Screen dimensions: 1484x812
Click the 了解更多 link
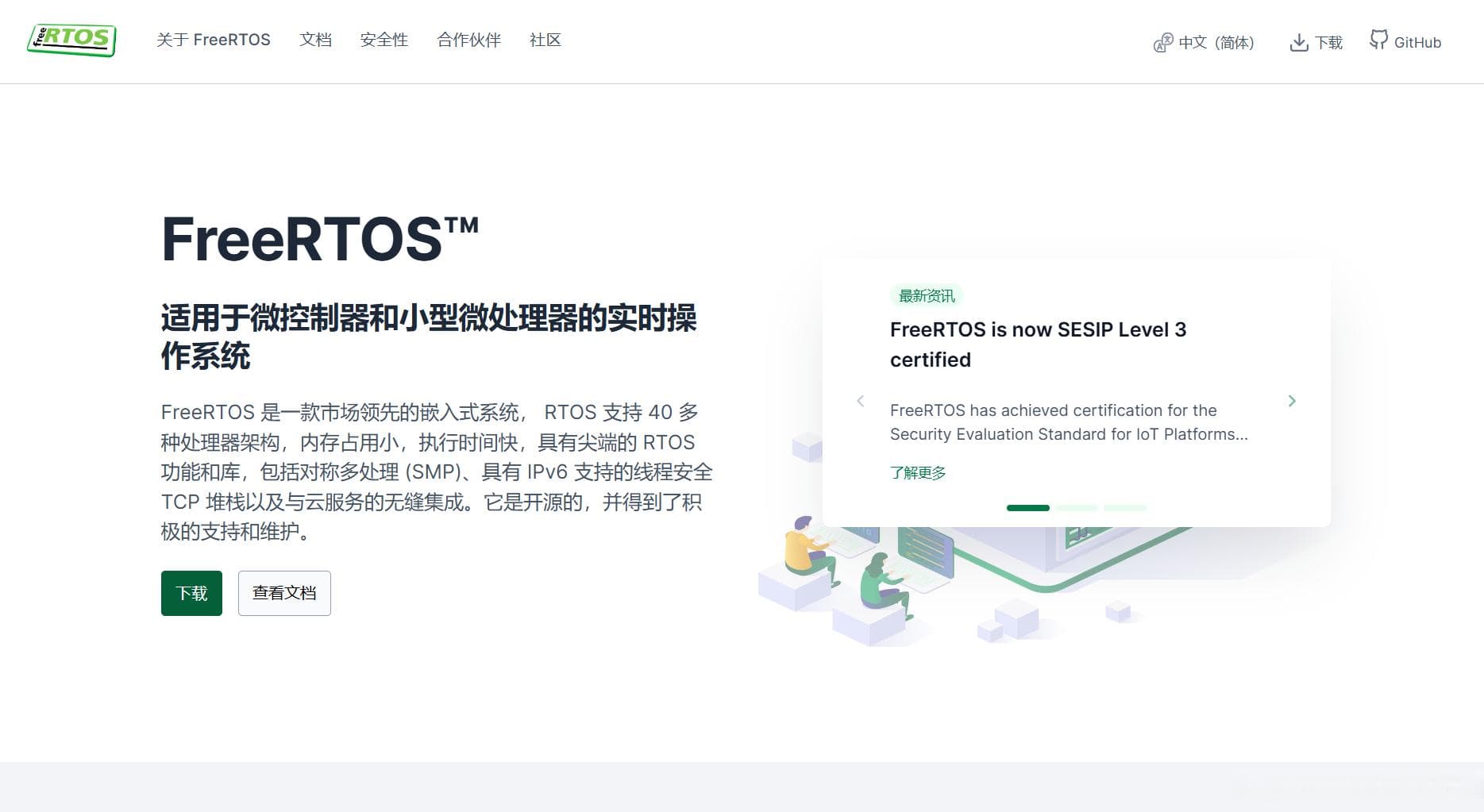918,472
